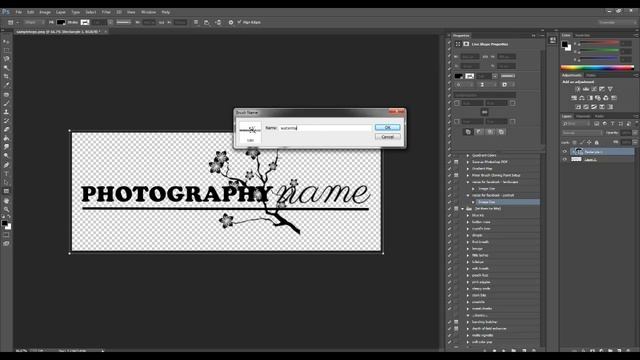
Task: Select the Zoom tool in toolbox
Action: click(x=6, y=209)
